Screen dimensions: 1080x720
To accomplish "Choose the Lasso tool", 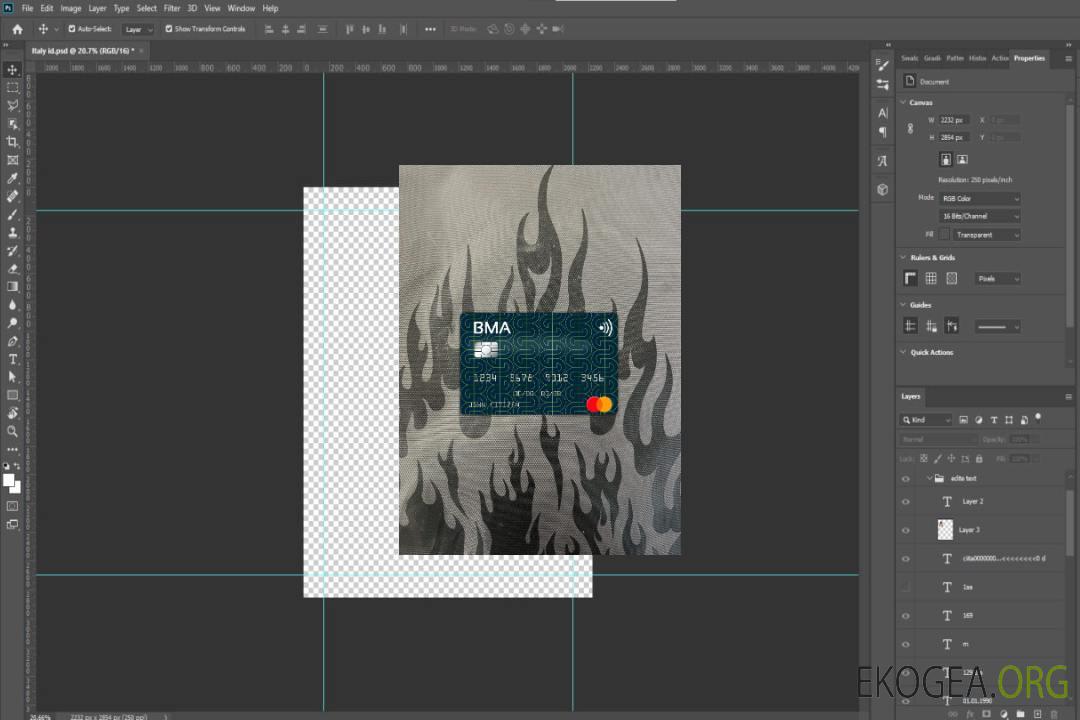I will [13, 105].
